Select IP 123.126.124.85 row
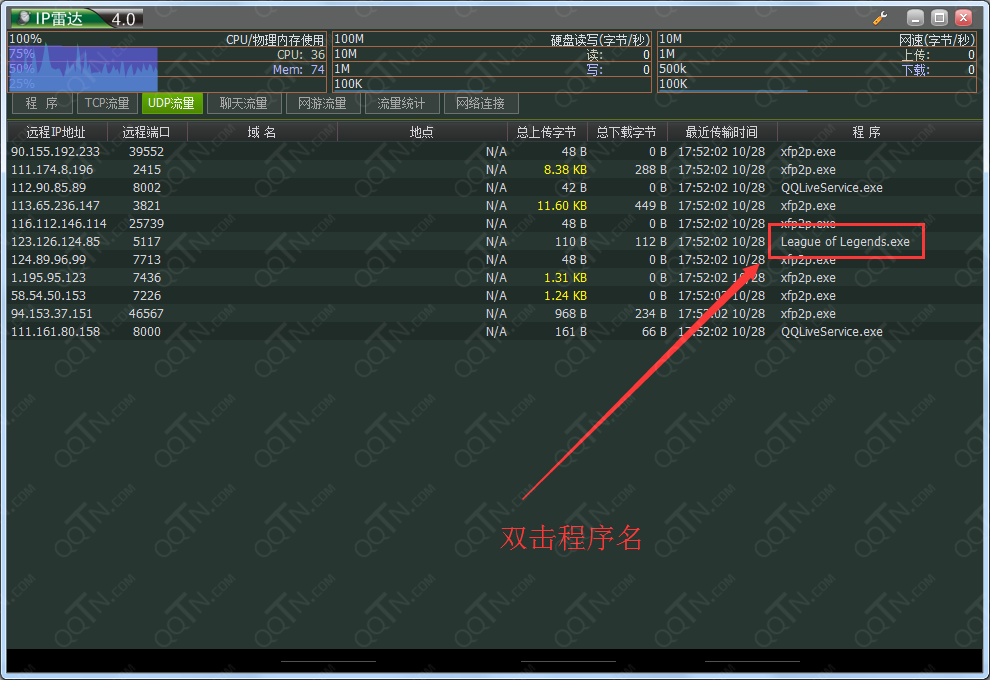This screenshot has height=680, width=990. click(495, 242)
